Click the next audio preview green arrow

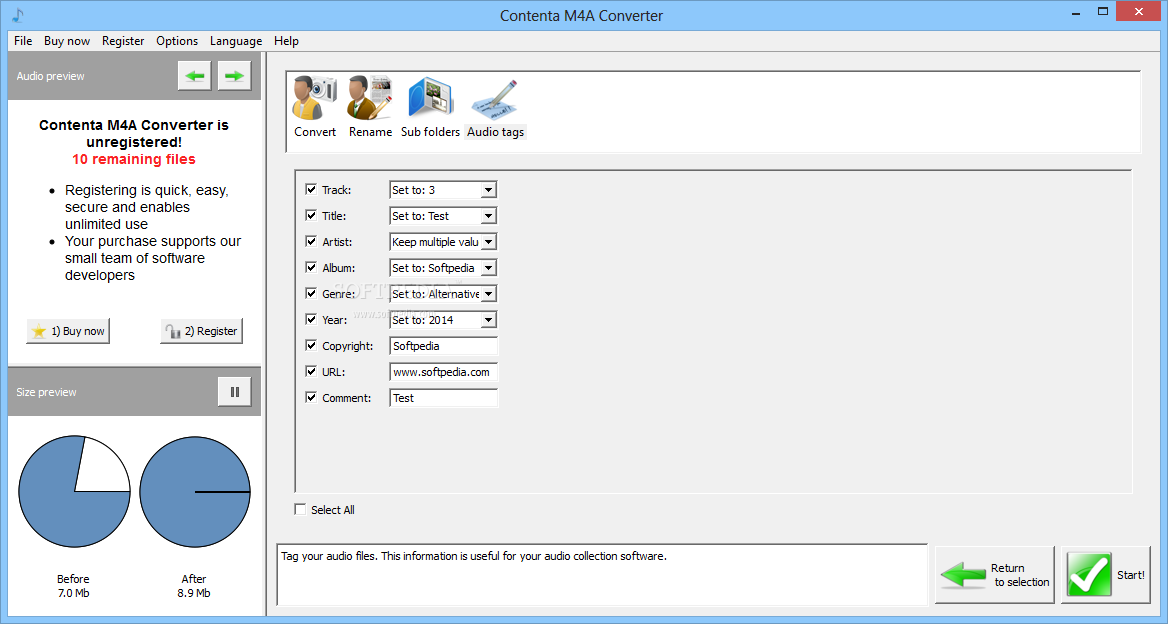click(x=234, y=76)
